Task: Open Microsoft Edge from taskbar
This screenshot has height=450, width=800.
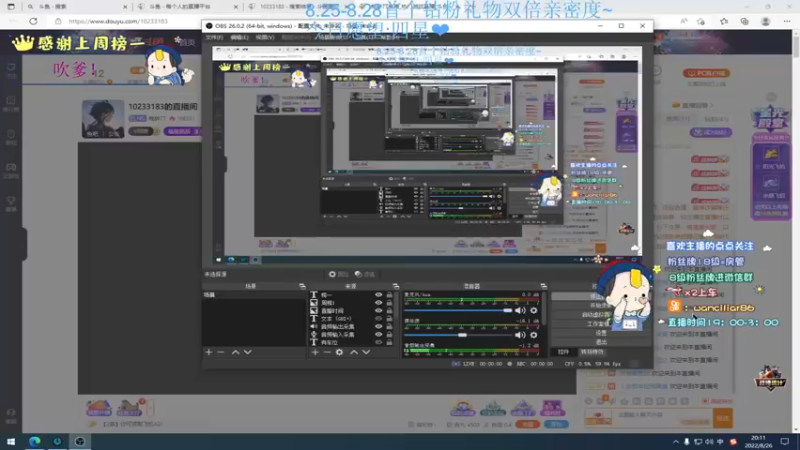Action: (35, 441)
